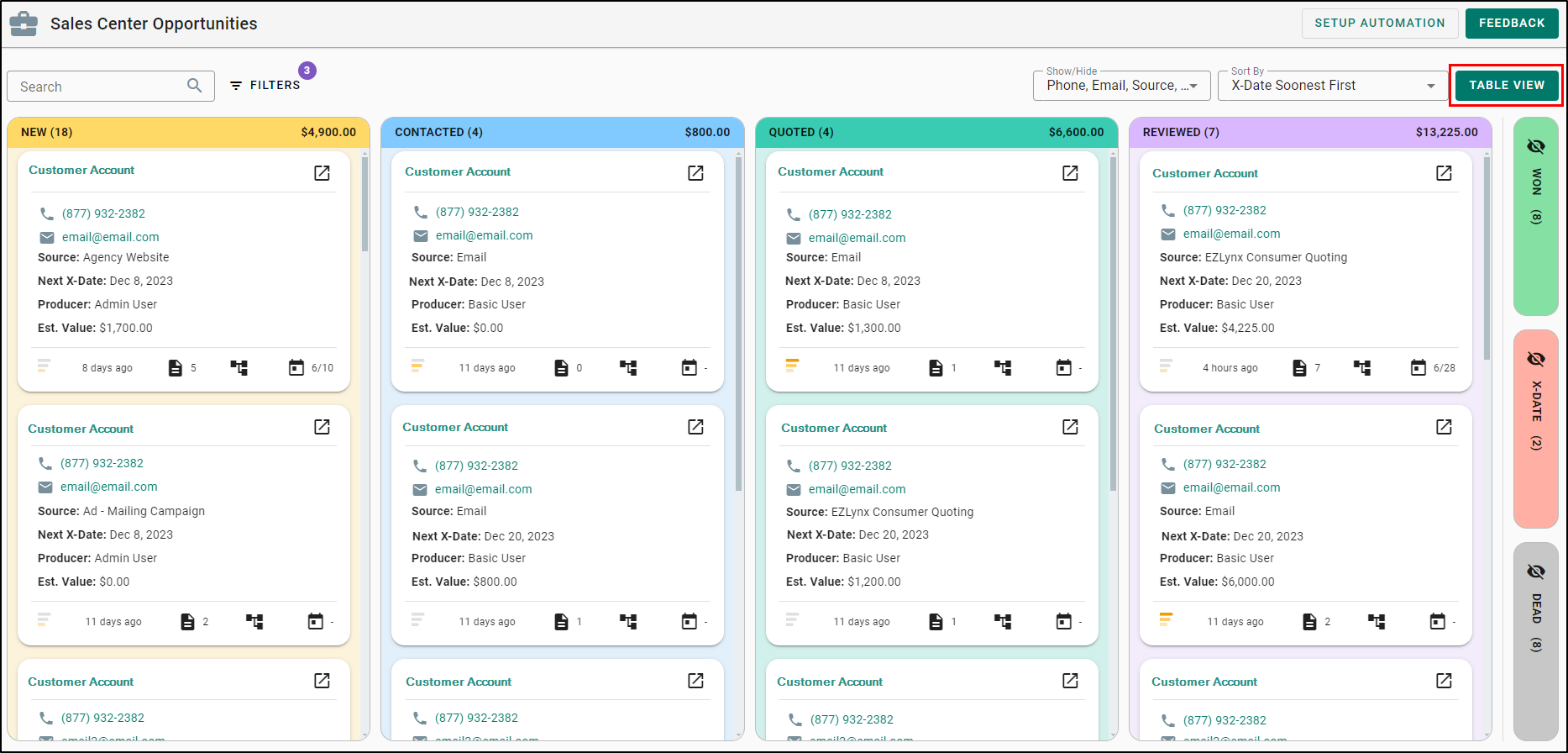The width and height of the screenshot is (1568, 753).
Task: Switch to TABLE VIEW
Action: (x=1507, y=86)
